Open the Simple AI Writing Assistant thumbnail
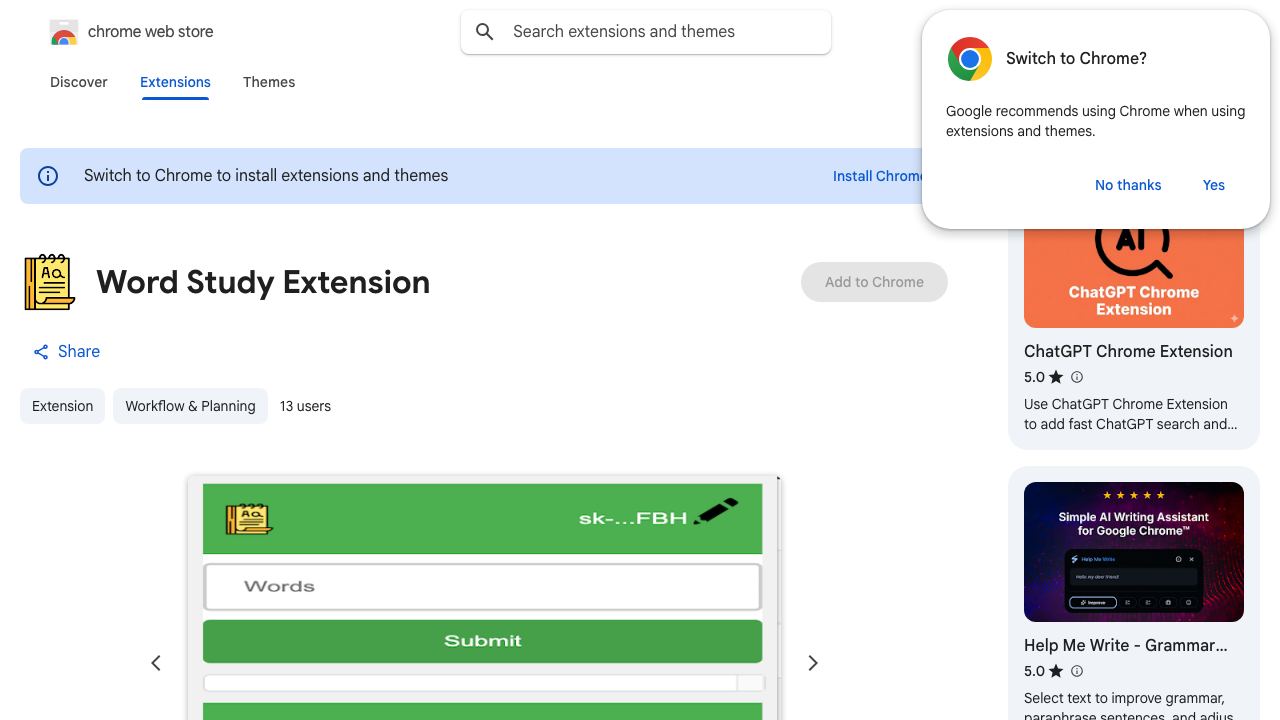 point(1134,552)
